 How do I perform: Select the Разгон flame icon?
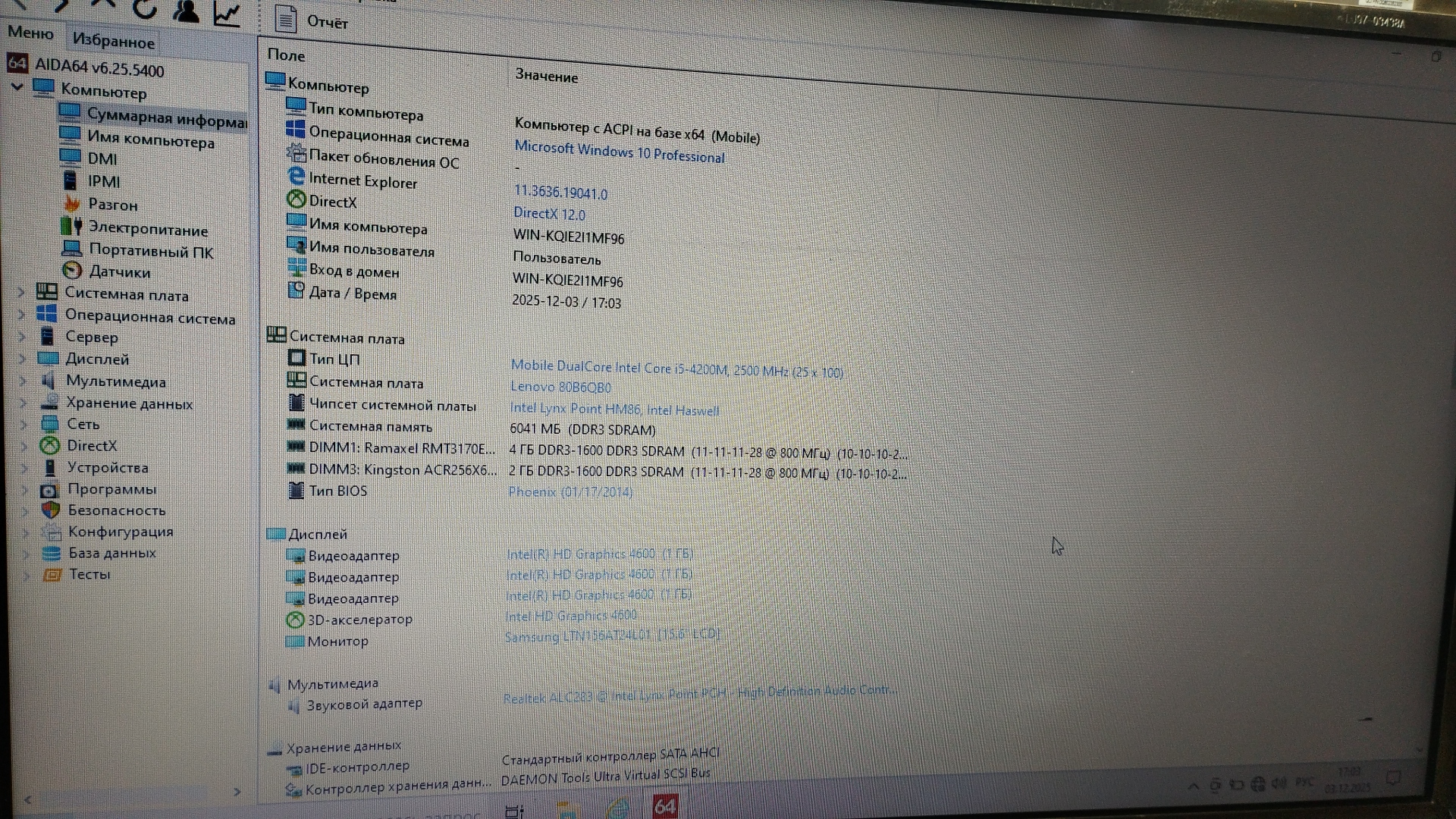point(72,203)
